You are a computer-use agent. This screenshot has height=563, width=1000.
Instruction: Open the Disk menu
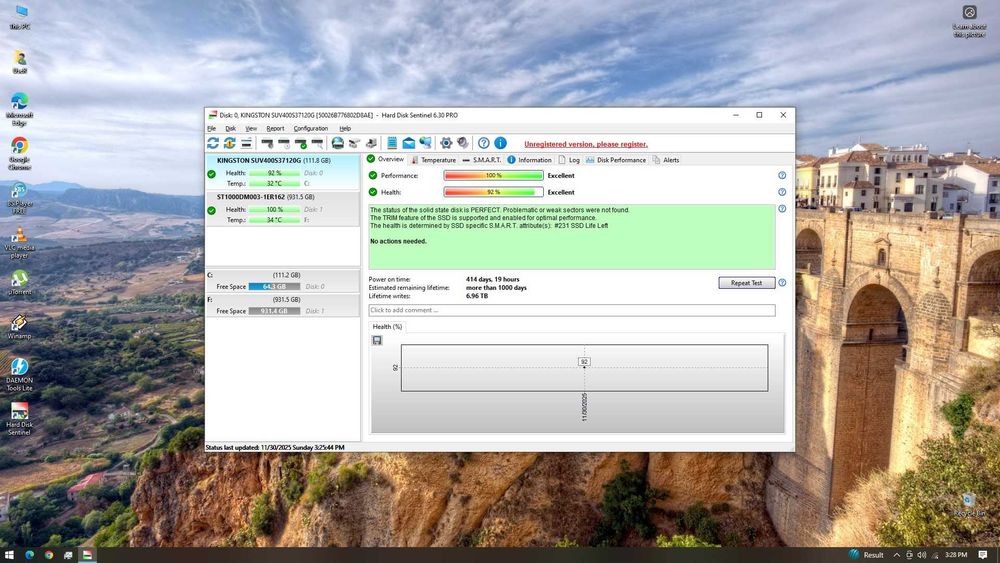pyautogui.click(x=230, y=128)
